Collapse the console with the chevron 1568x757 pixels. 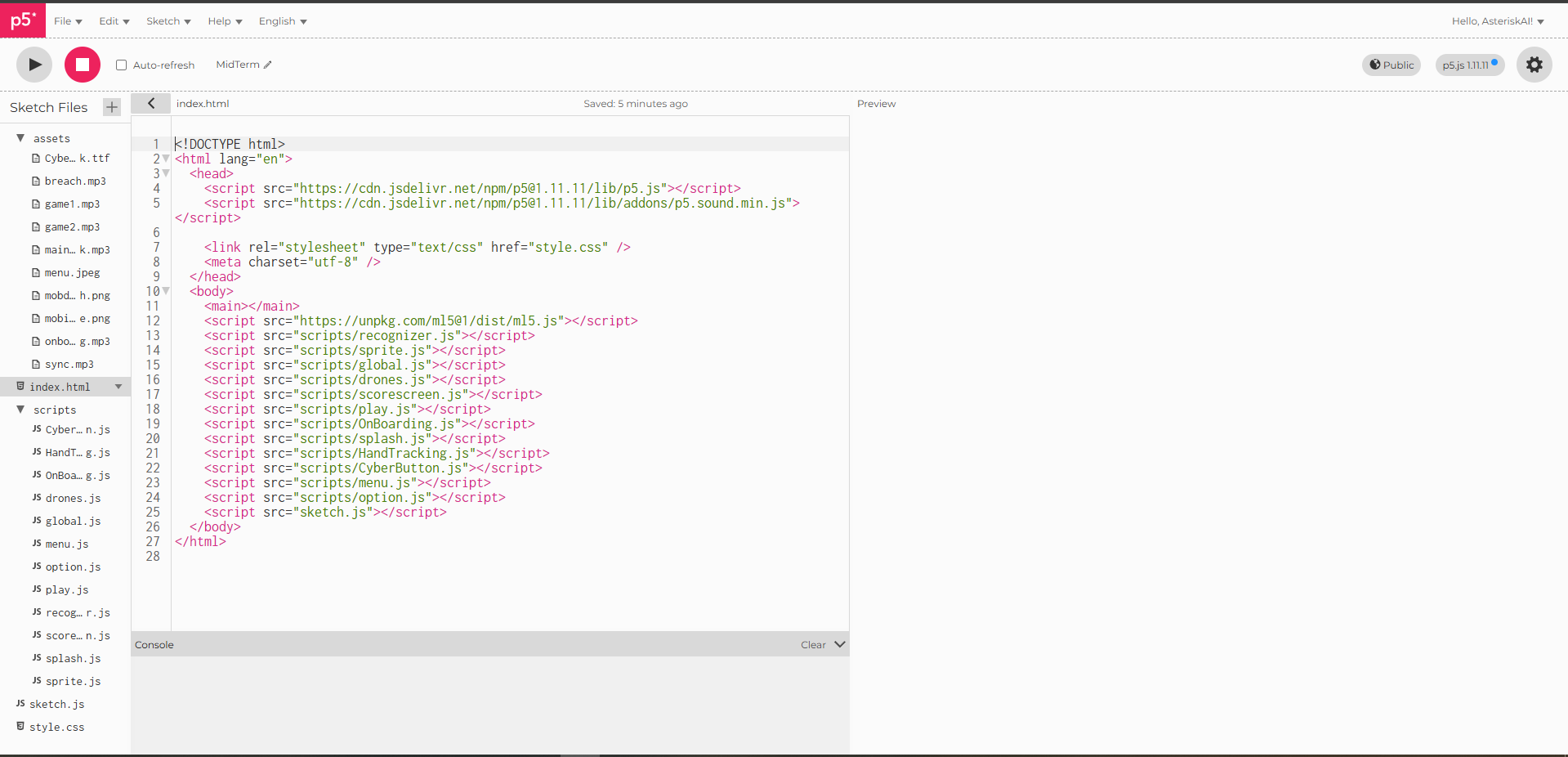click(x=839, y=644)
